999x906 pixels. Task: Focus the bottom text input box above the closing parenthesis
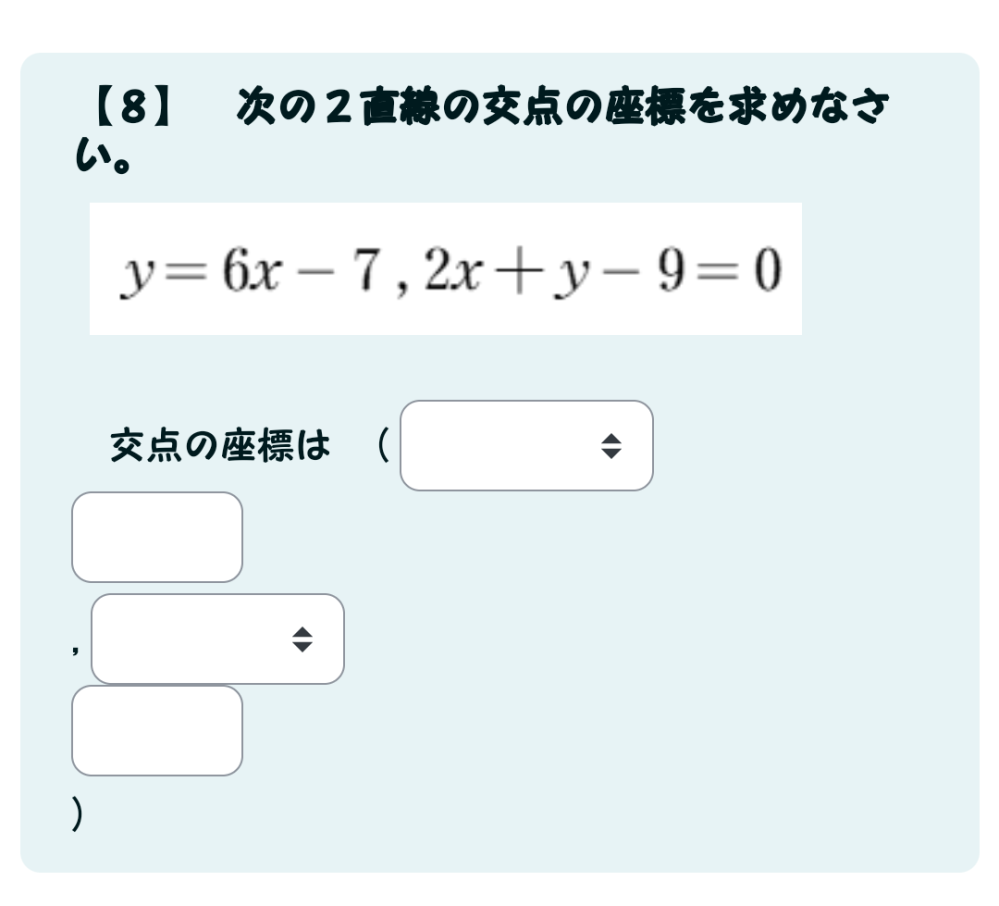[157, 731]
